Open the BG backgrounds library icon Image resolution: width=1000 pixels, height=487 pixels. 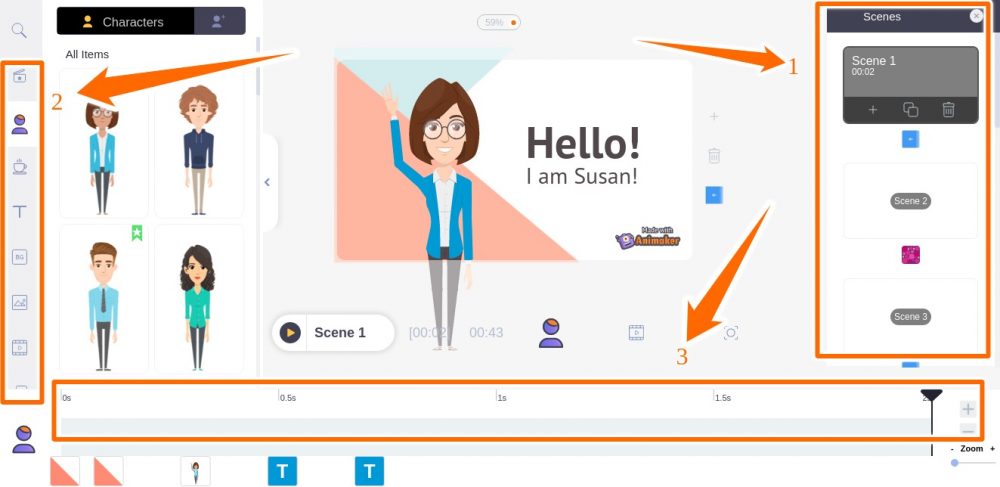point(20,257)
